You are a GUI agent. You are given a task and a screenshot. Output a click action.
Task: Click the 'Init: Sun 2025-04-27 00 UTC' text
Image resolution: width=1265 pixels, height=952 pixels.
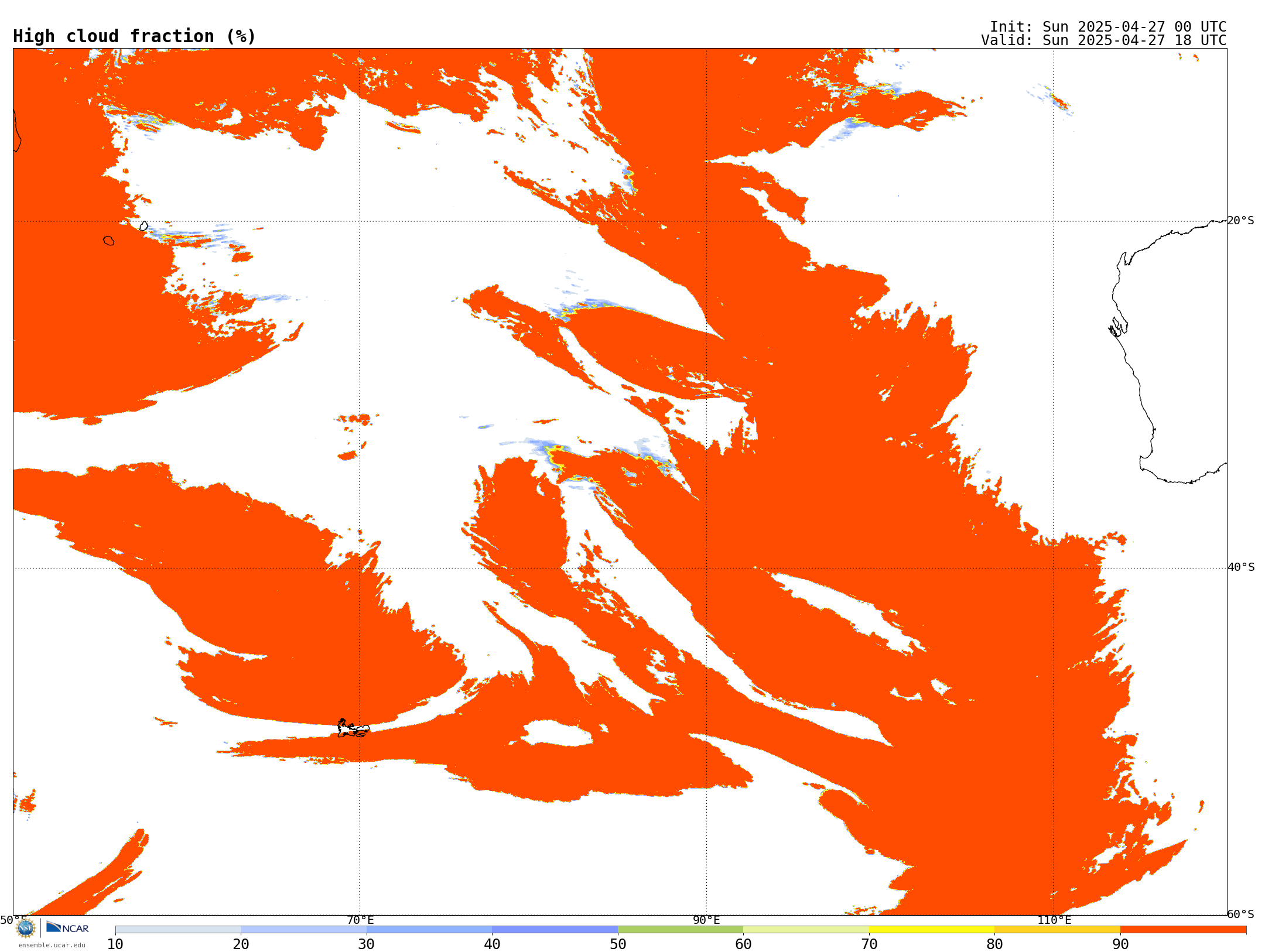pyautogui.click(x=1108, y=27)
